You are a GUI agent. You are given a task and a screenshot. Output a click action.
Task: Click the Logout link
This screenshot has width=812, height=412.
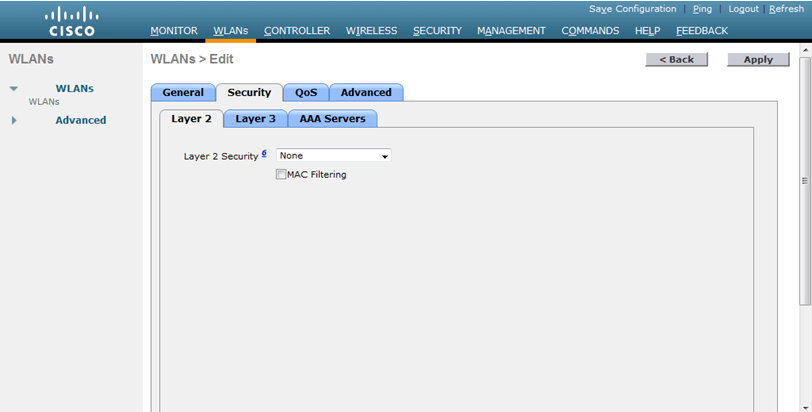tap(743, 9)
